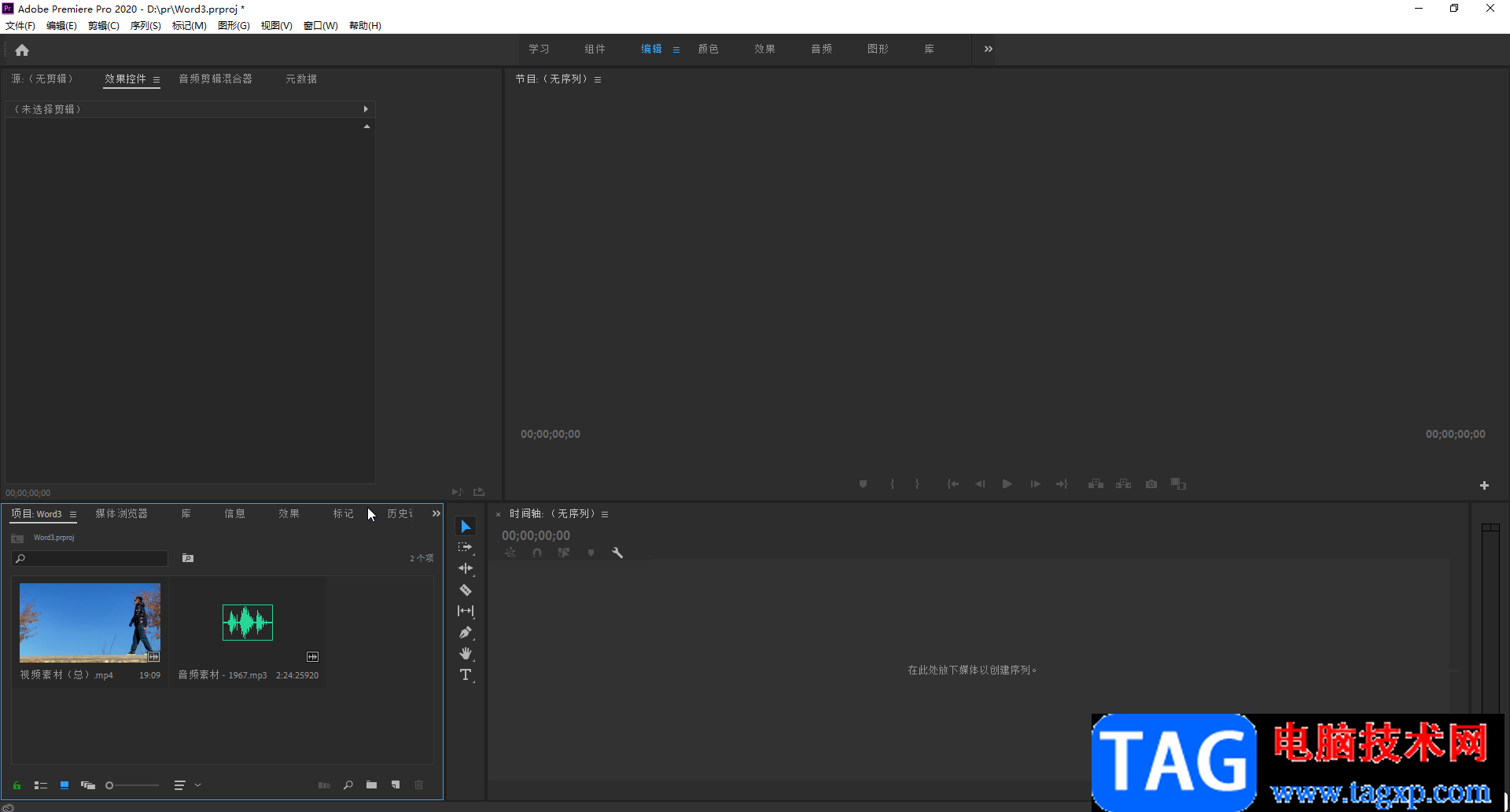Select the Type tool
The height and width of the screenshot is (812, 1510).
(466, 674)
